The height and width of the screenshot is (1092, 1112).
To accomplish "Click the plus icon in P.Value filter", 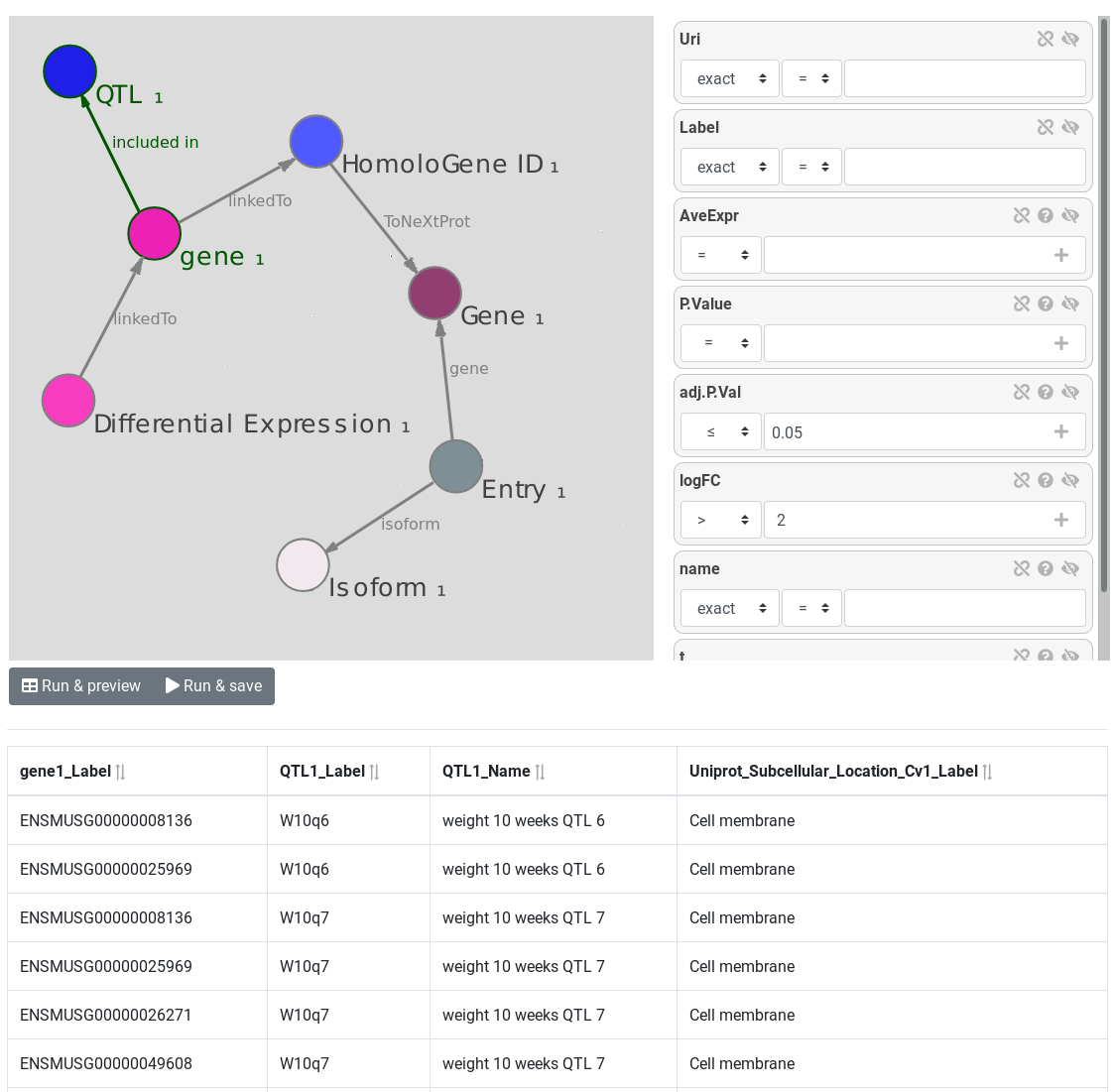I will (x=1061, y=343).
